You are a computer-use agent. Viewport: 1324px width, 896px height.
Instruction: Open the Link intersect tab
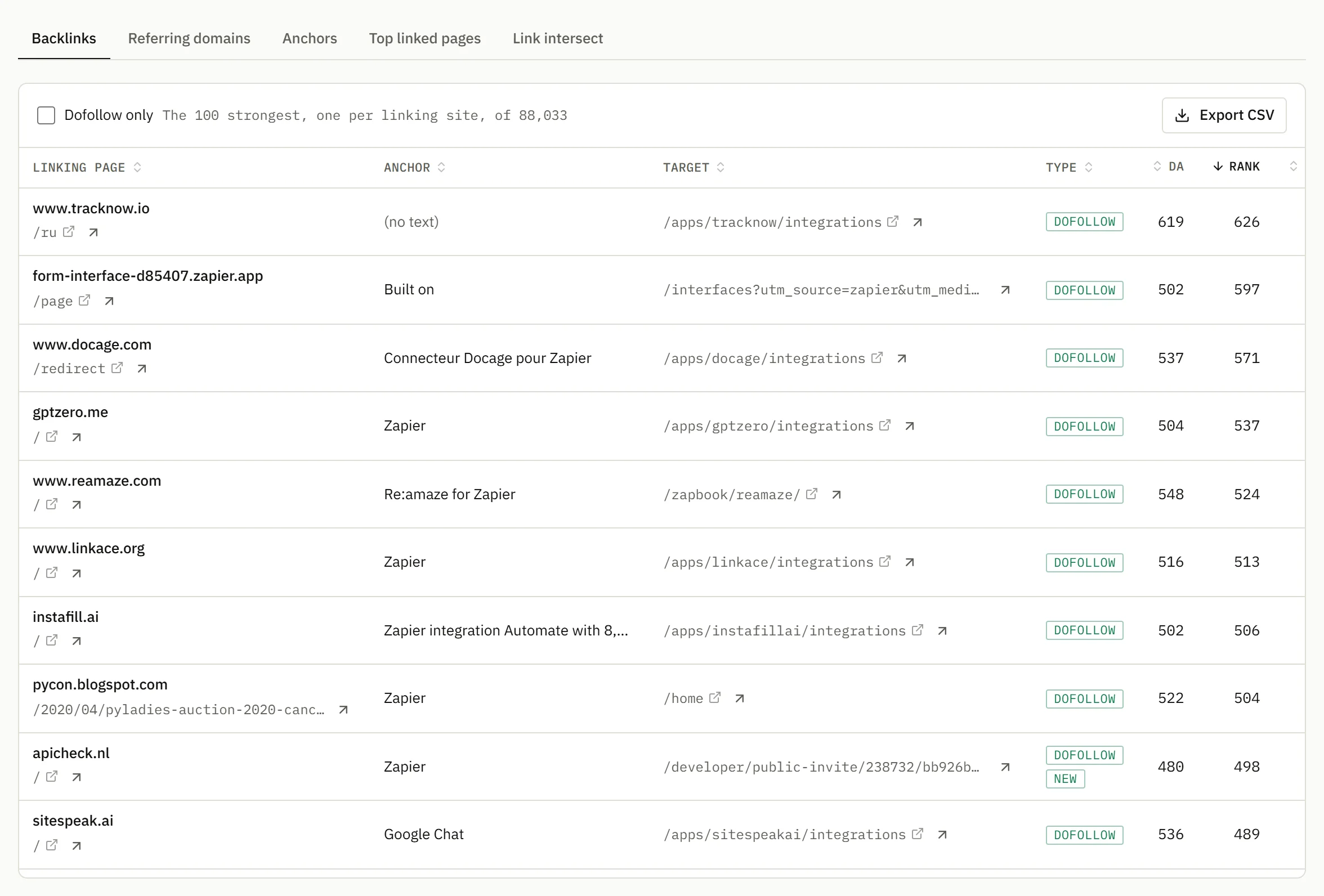[557, 38]
